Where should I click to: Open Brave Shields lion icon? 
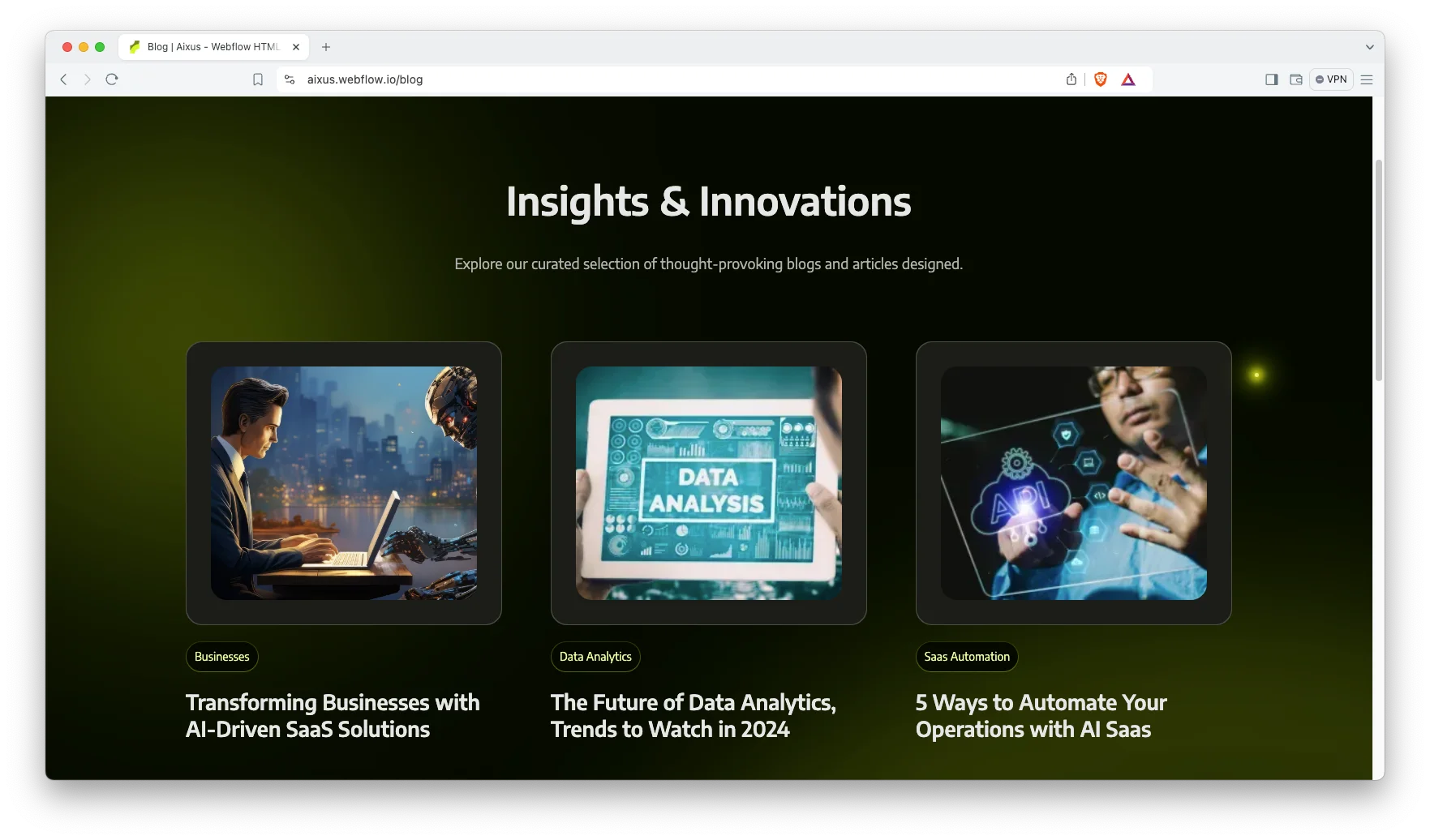click(1101, 79)
